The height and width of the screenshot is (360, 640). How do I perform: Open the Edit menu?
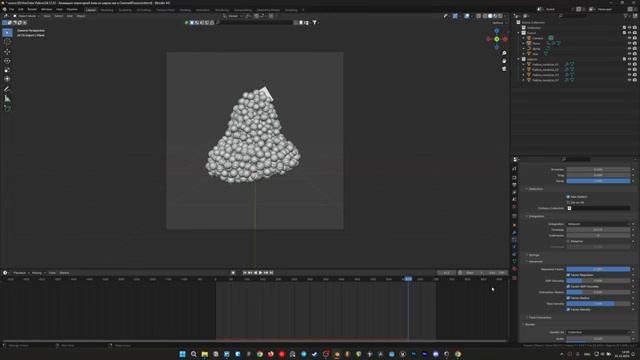click(x=20, y=9)
